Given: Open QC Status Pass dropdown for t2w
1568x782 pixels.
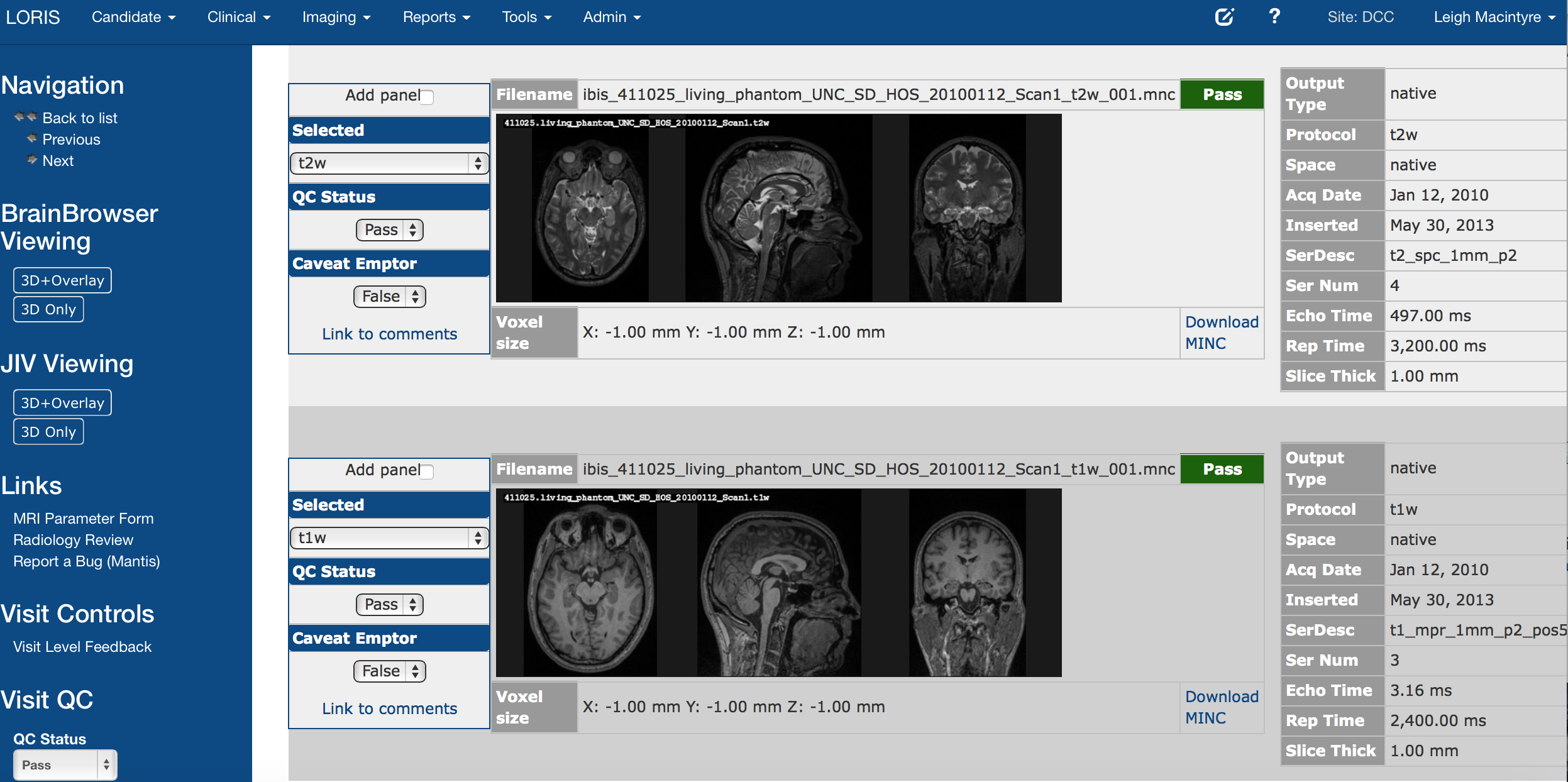Looking at the screenshot, I should coord(389,230).
